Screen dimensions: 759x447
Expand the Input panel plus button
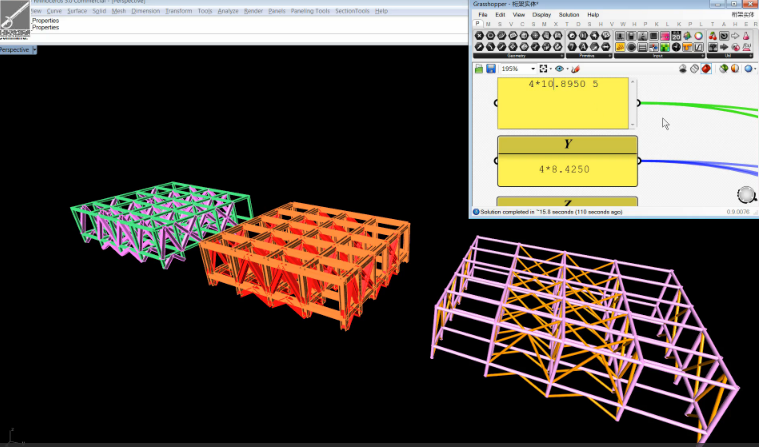(703, 56)
